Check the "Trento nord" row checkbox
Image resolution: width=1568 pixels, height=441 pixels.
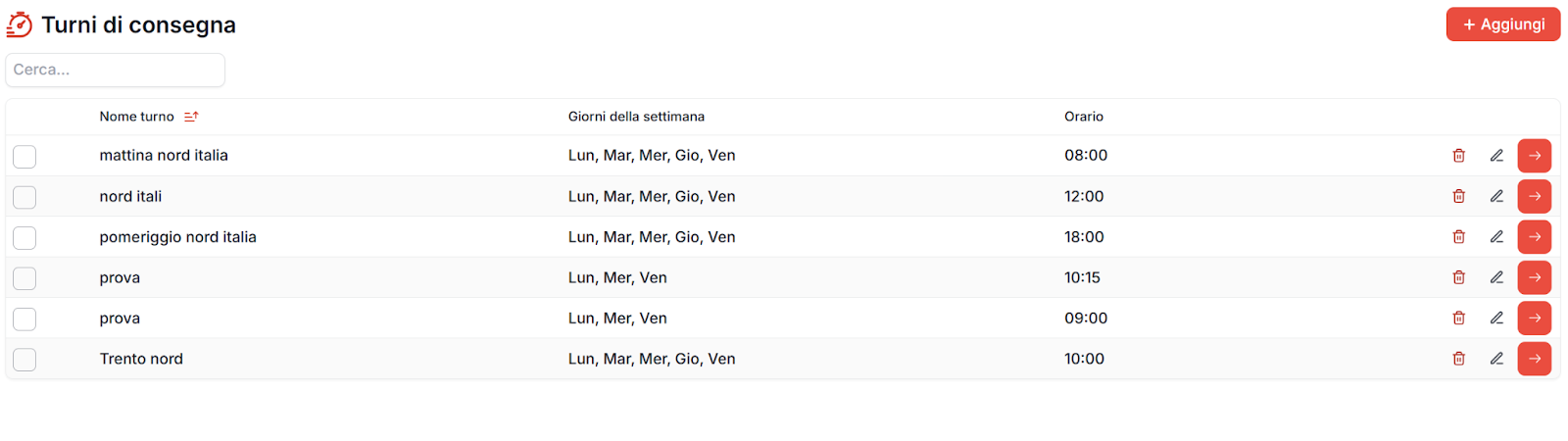pyautogui.click(x=24, y=360)
